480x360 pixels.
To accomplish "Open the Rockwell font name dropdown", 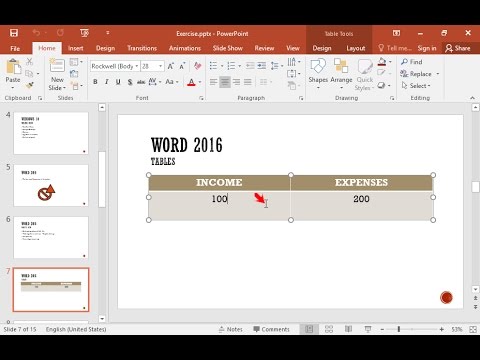I will [137, 66].
